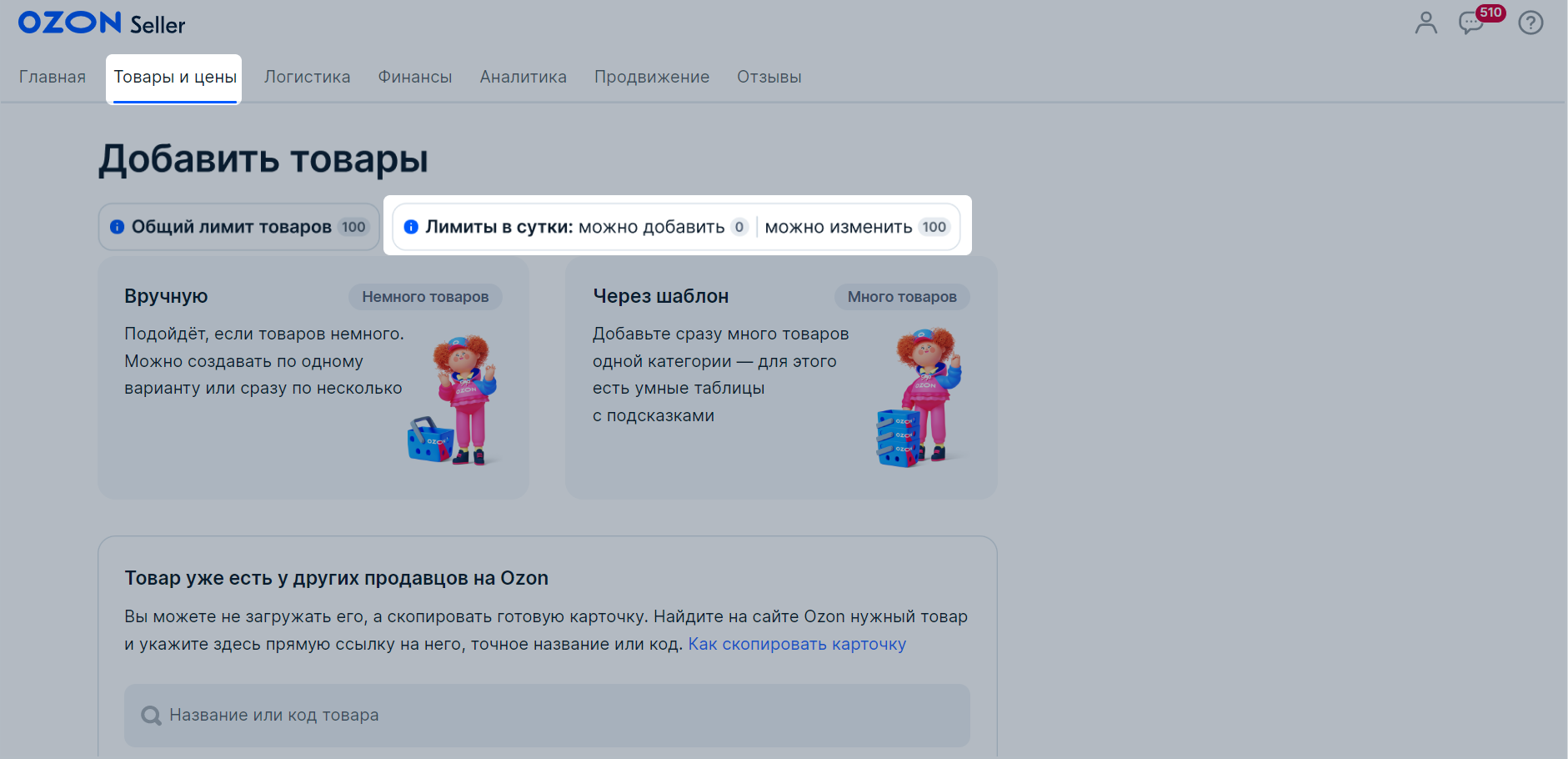Select the Товары и цены tab

175,77
